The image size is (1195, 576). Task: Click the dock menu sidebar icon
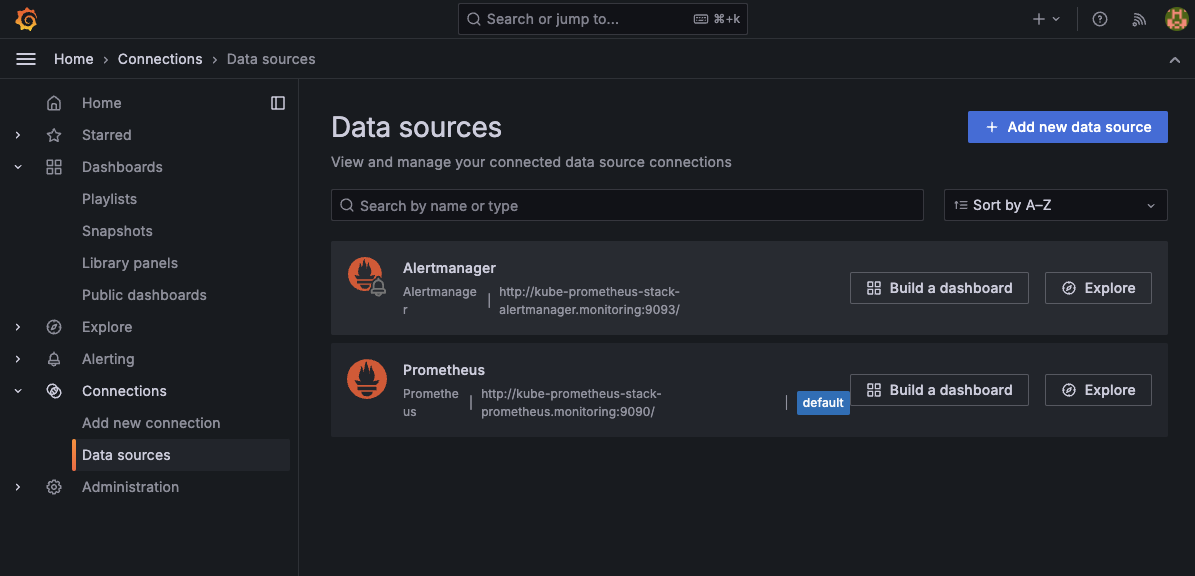click(x=278, y=103)
